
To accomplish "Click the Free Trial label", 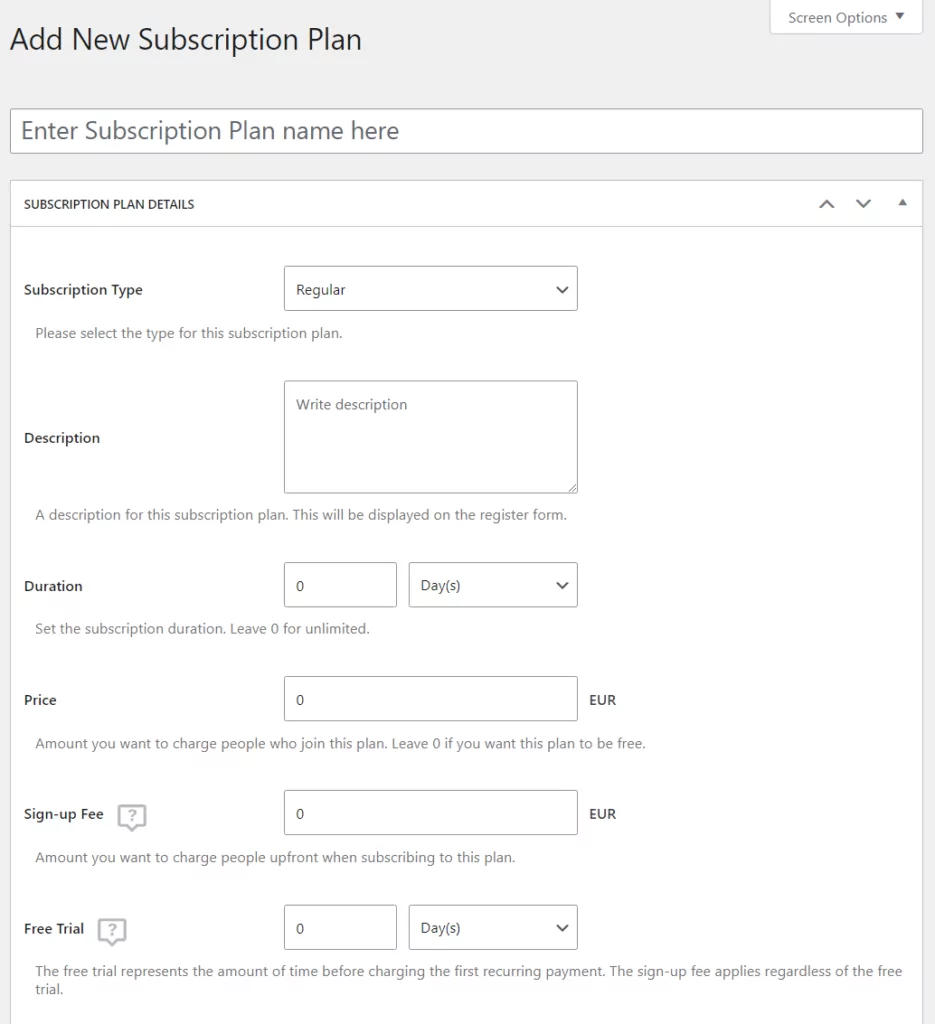I will 54,929.
